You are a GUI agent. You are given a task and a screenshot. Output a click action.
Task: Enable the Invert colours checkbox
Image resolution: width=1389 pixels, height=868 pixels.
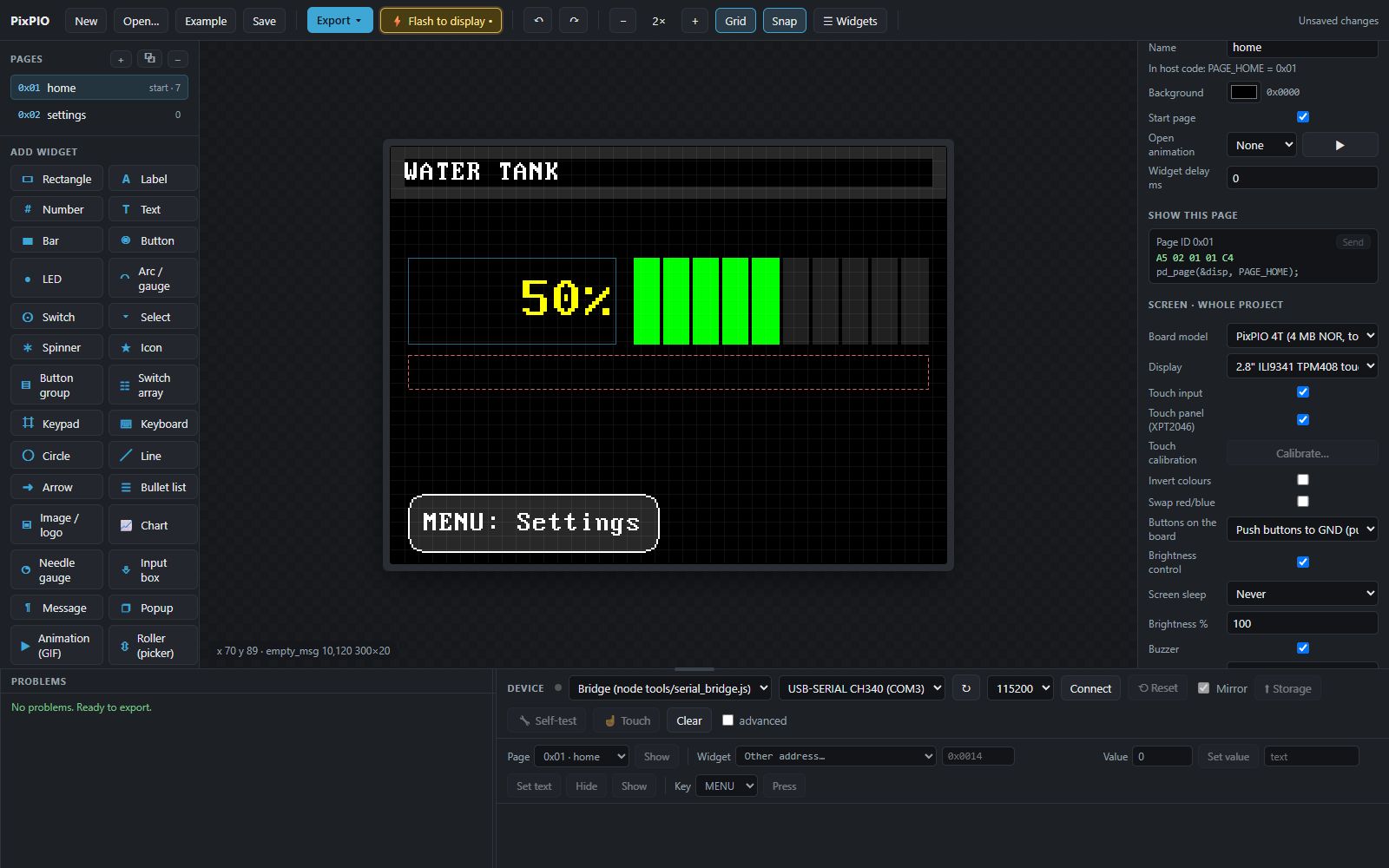[x=1303, y=480]
